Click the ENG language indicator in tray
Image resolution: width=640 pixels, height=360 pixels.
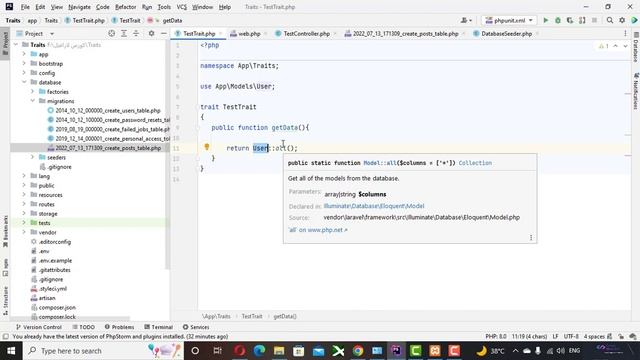pyautogui.click(x=574, y=351)
